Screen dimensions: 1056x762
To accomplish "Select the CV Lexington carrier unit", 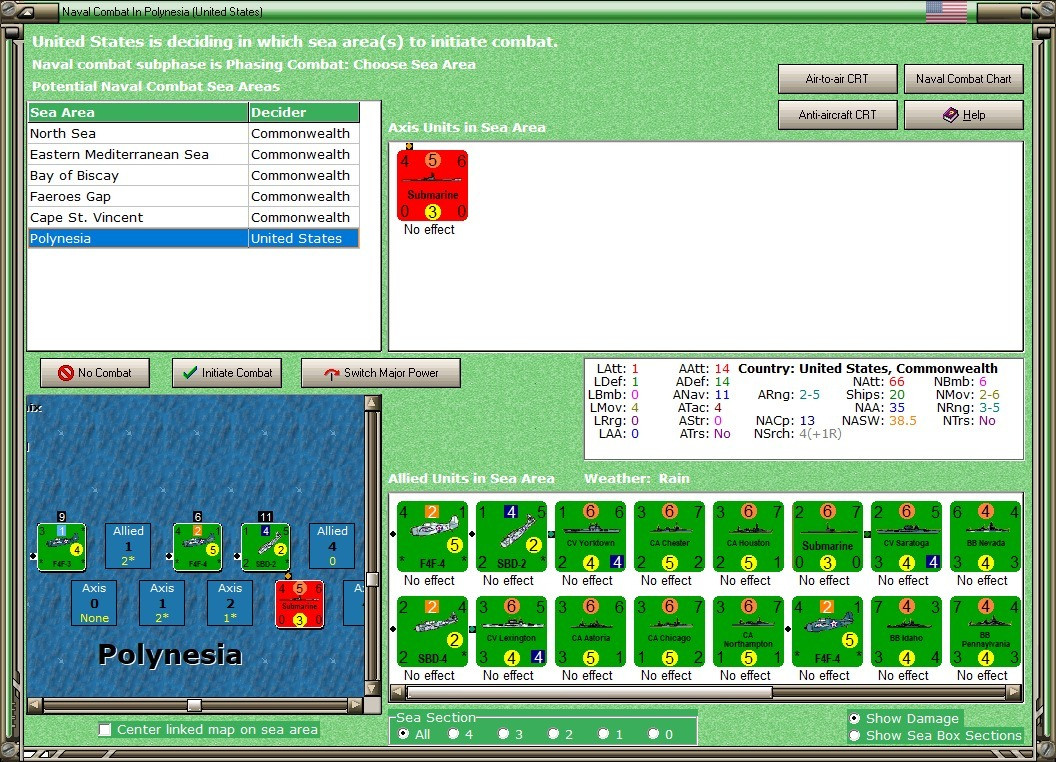I will pyautogui.click(x=512, y=631).
